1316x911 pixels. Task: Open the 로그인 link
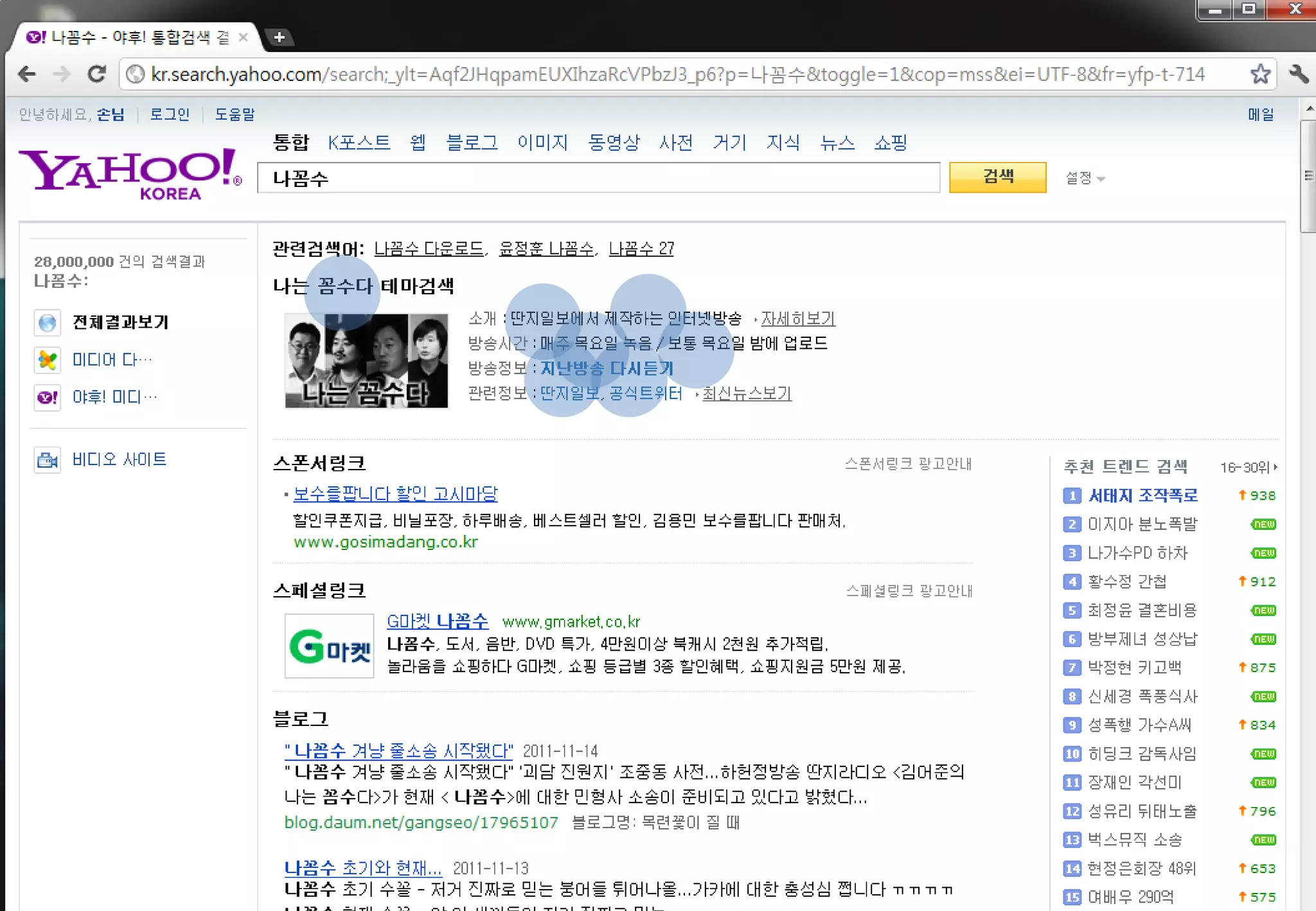tap(170, 114)
